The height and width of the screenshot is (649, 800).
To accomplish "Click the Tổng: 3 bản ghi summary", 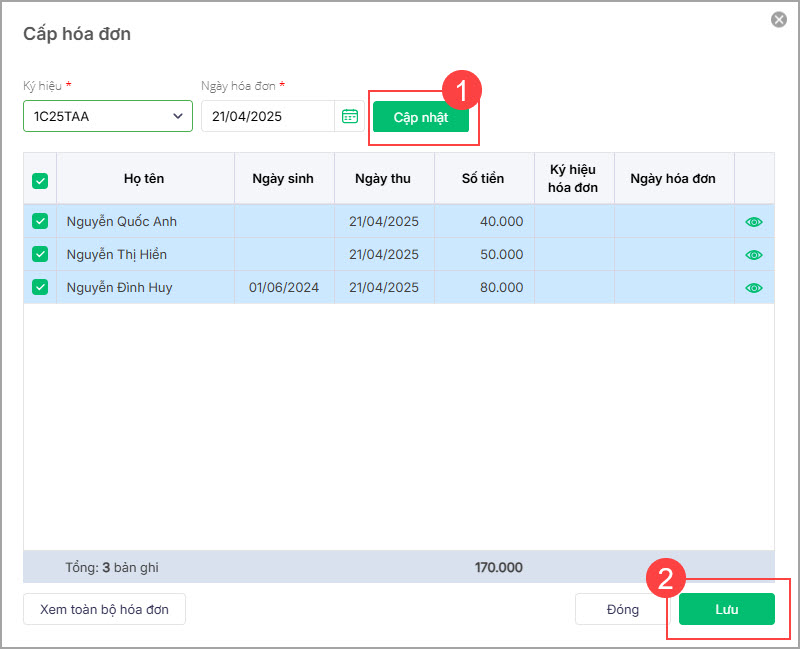I will pos(112,567).
